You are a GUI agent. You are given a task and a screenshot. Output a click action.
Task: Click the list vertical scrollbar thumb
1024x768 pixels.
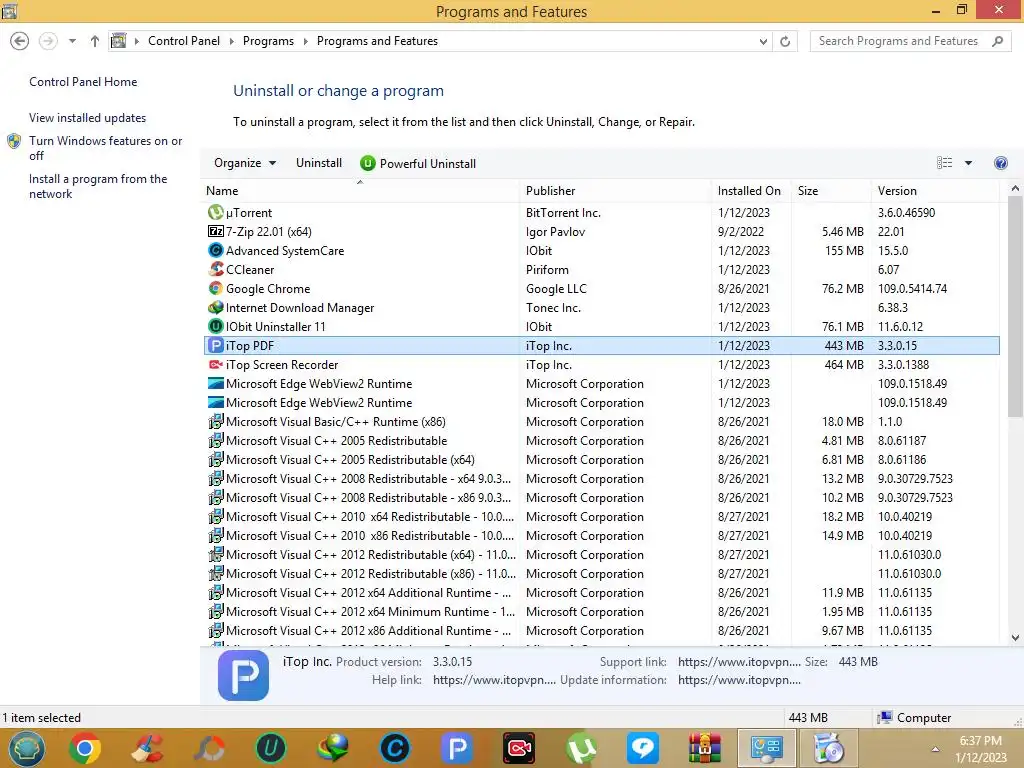click(x=1015, y=306)
